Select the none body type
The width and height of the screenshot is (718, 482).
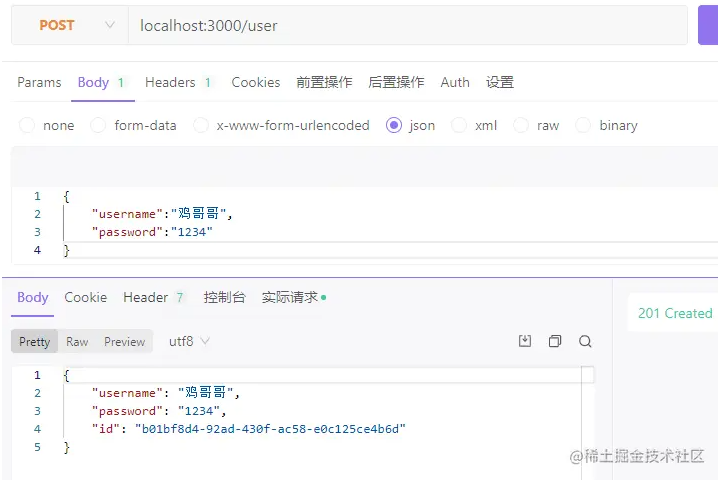(x=46, y=125)
